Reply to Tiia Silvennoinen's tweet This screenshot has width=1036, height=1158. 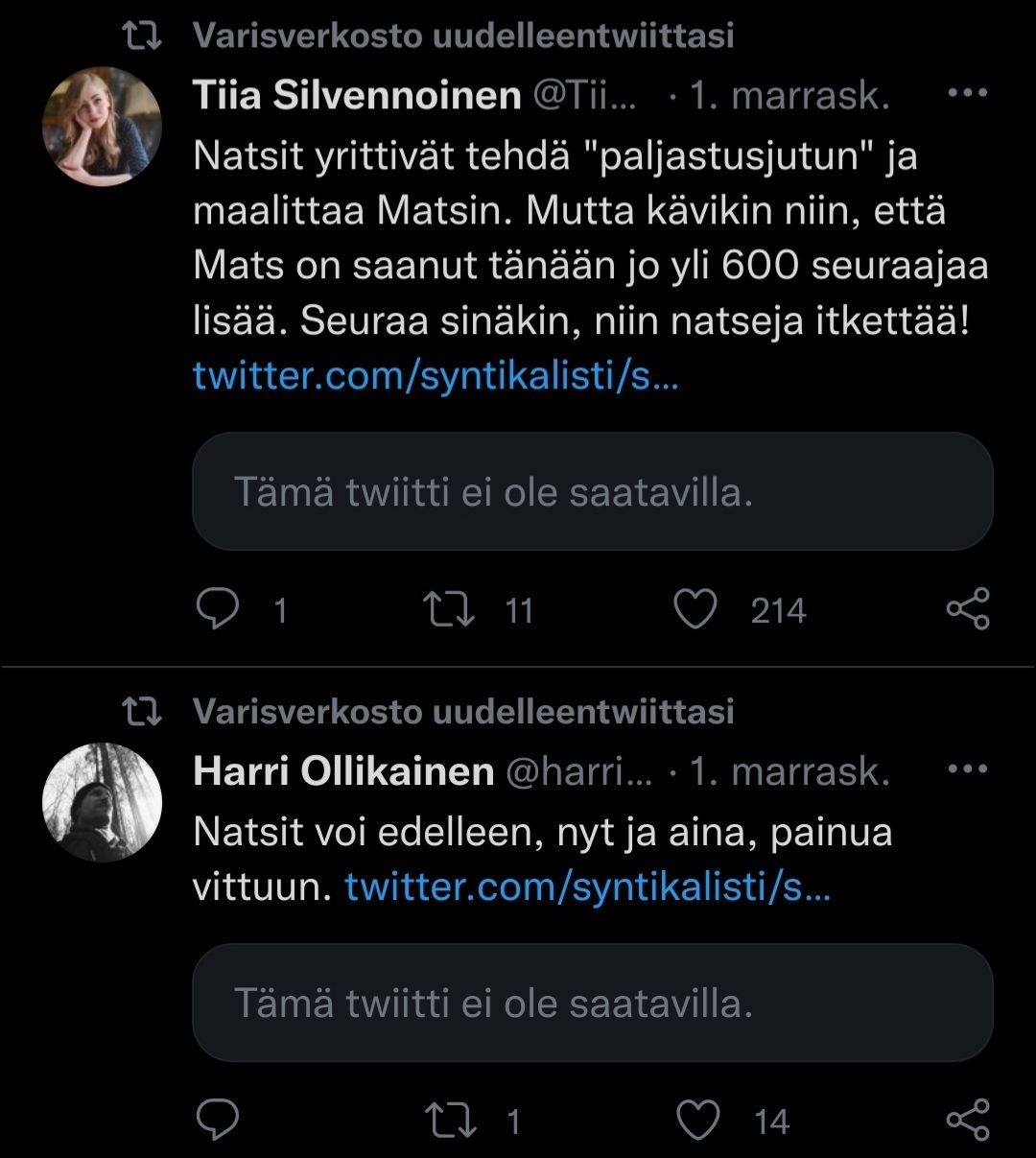point(217,609)
